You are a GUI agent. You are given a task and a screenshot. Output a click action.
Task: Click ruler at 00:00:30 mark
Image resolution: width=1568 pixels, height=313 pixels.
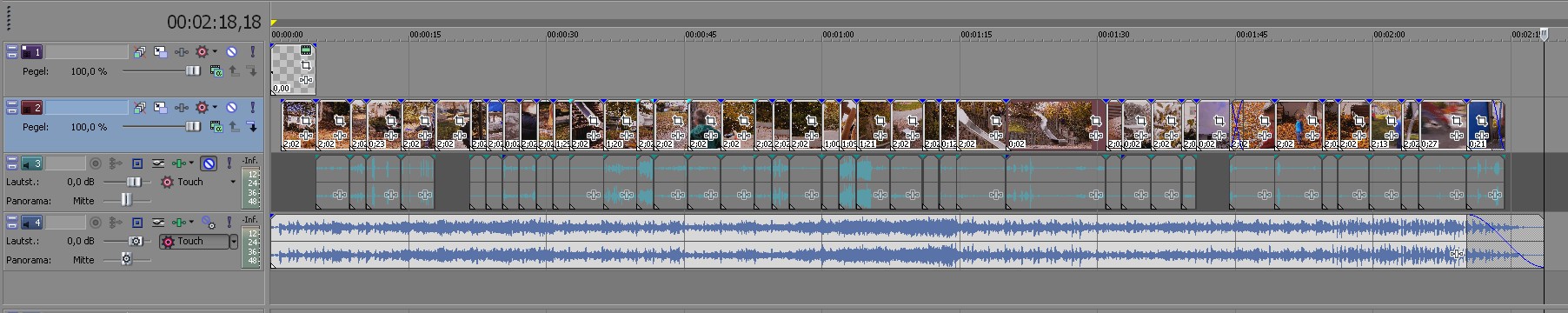[562, 35]
